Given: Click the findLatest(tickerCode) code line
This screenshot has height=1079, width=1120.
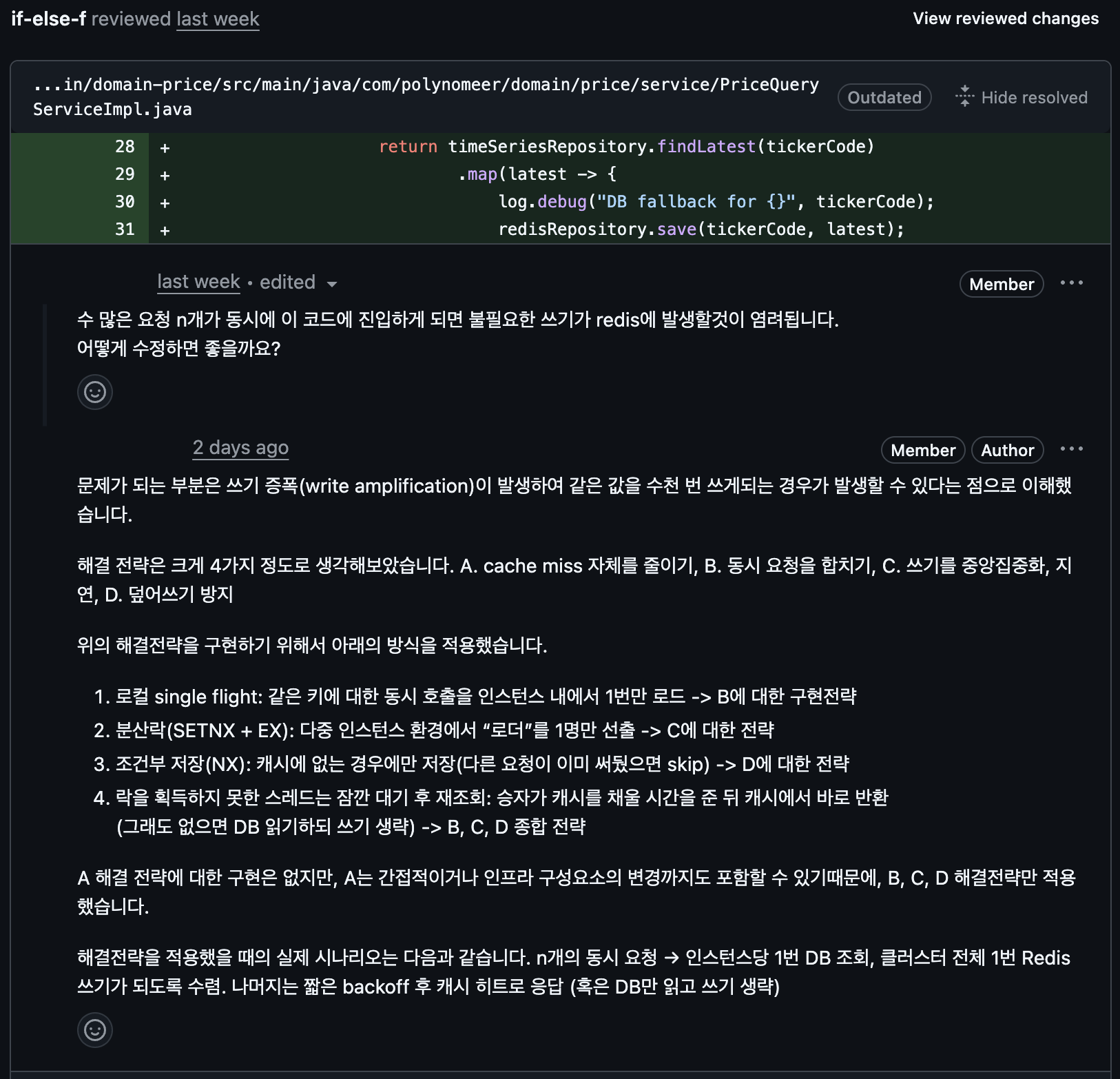Looking at the screenshot, I should click(x=626, y=147).
